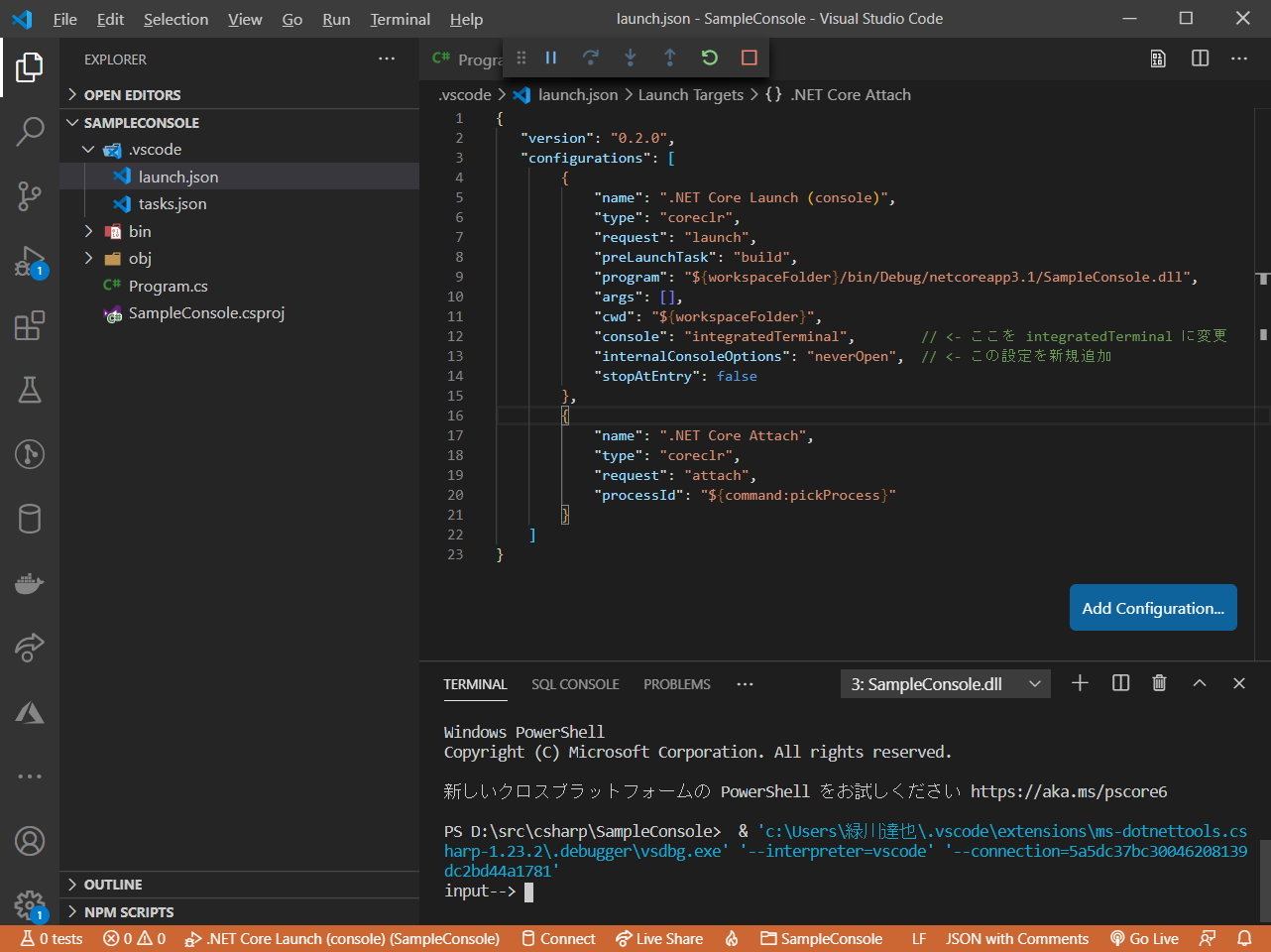Split the terminal pane

[1121, 683]
